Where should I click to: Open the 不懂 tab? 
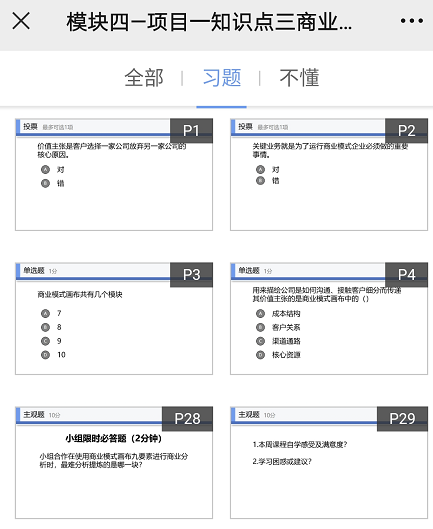(299, 78)
